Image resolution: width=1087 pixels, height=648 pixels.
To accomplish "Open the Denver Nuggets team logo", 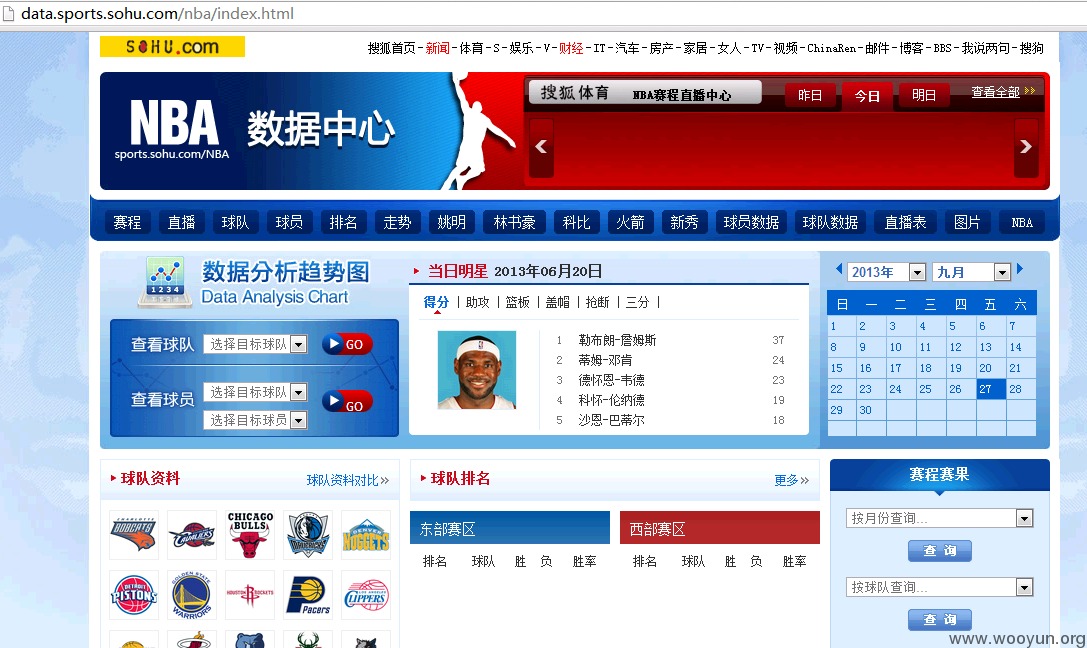I will pos(366,535).
